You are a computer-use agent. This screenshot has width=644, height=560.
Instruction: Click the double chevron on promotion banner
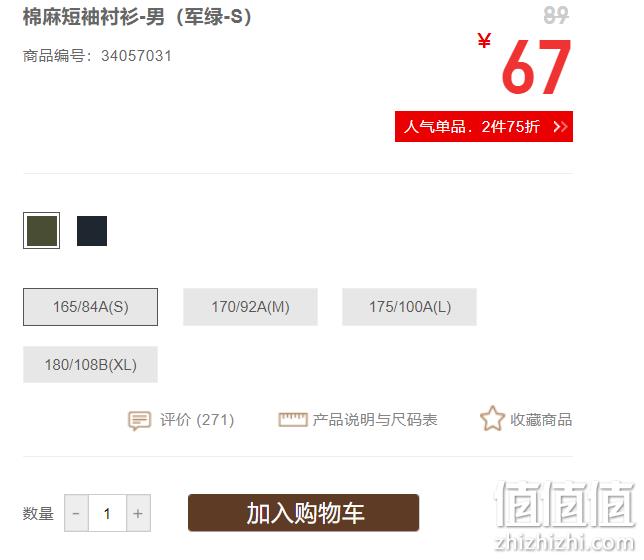click(560, 127)
